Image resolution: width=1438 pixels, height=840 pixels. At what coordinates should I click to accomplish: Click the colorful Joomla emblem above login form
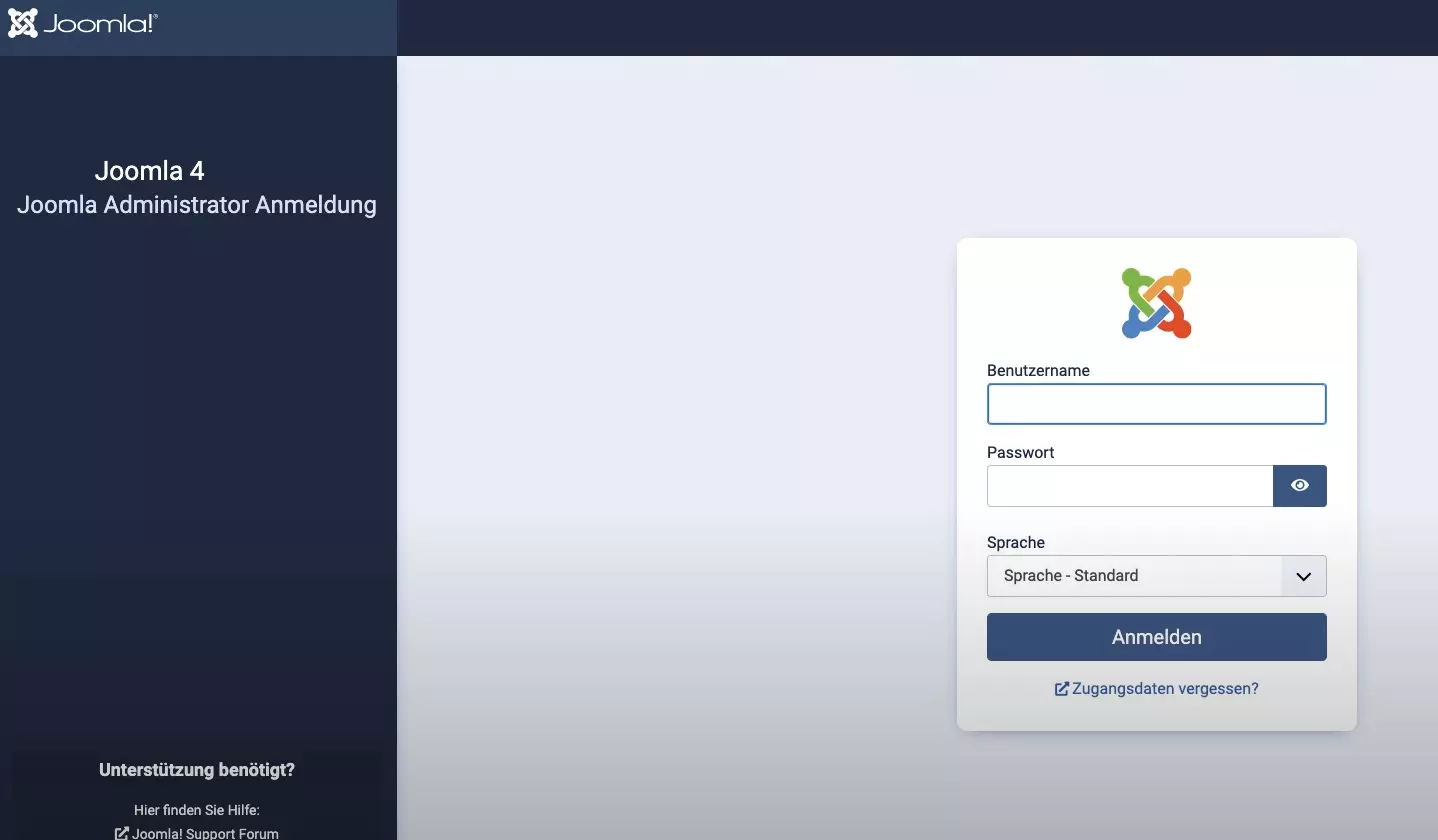click(x=1156, y=303)
